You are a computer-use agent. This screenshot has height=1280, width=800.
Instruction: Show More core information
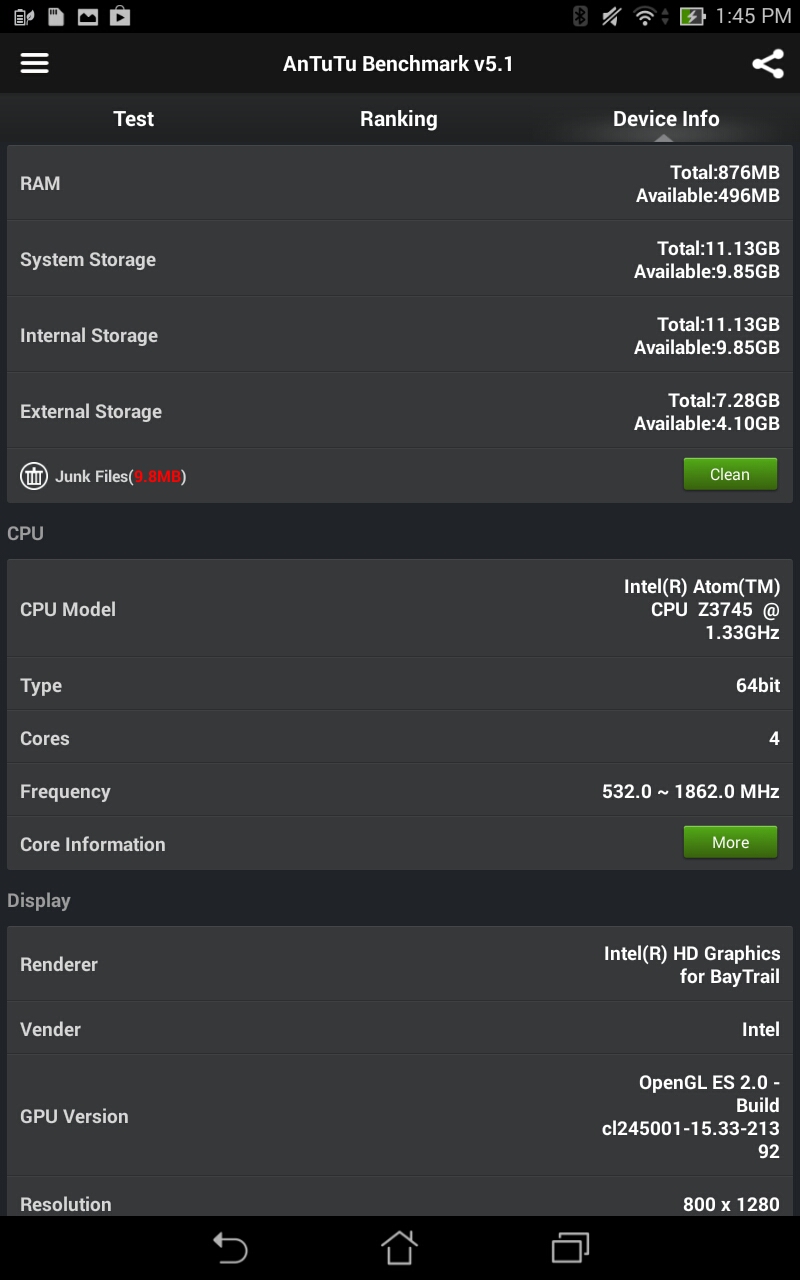click(x=730, y=843)
